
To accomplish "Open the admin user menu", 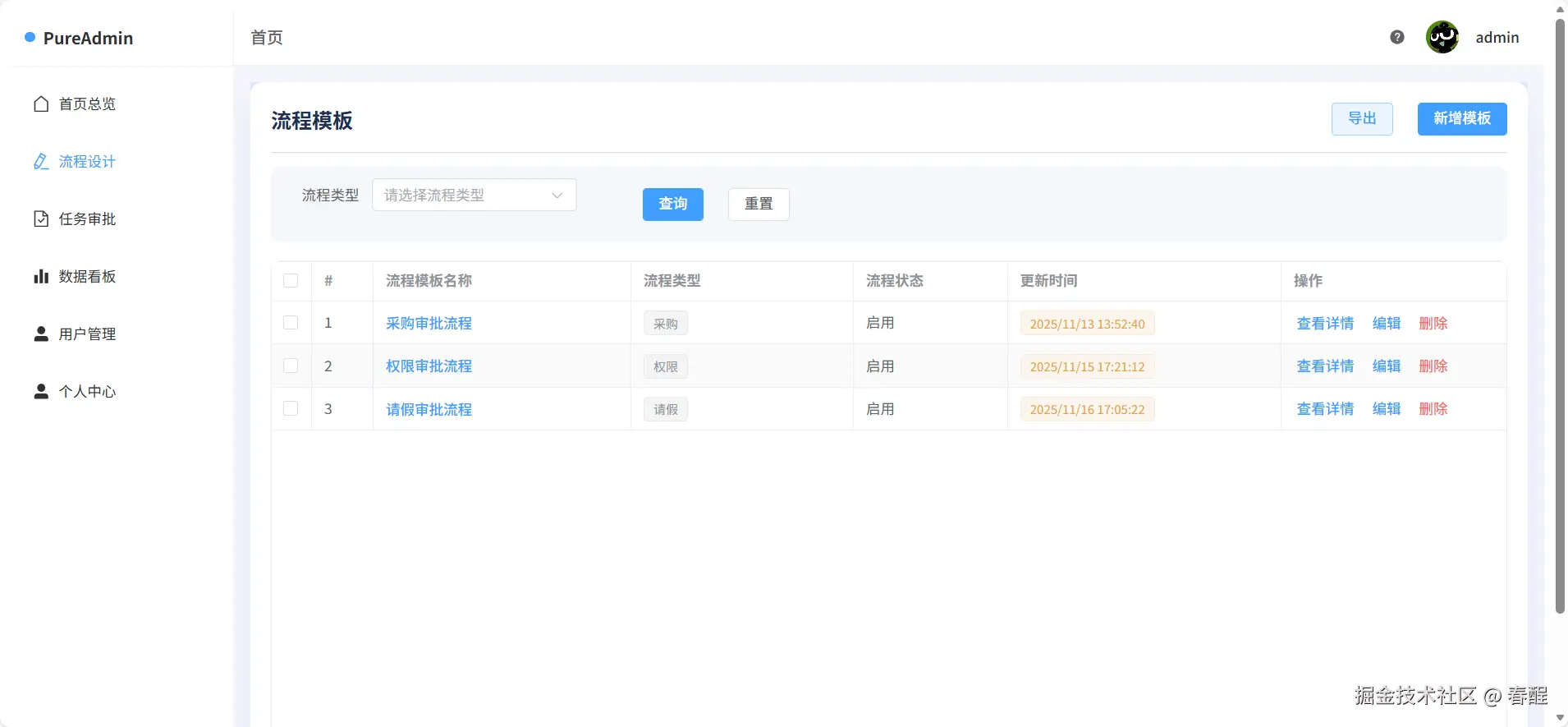I will 1497,37.
